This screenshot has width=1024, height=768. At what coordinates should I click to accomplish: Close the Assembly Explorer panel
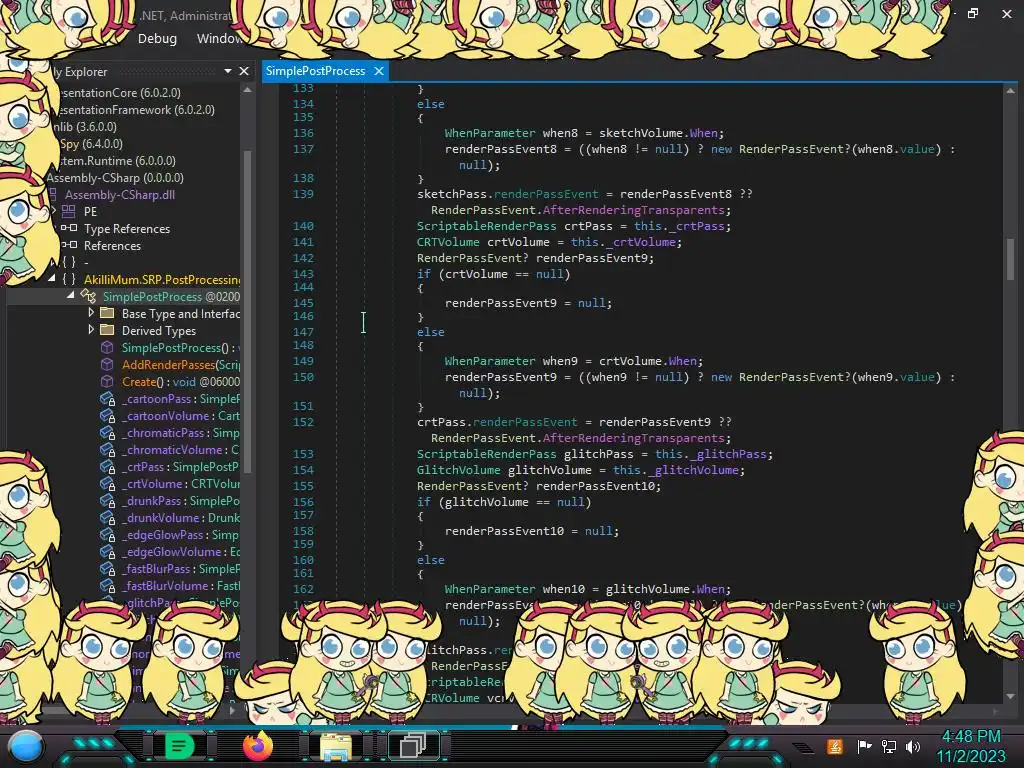(244, 71)
